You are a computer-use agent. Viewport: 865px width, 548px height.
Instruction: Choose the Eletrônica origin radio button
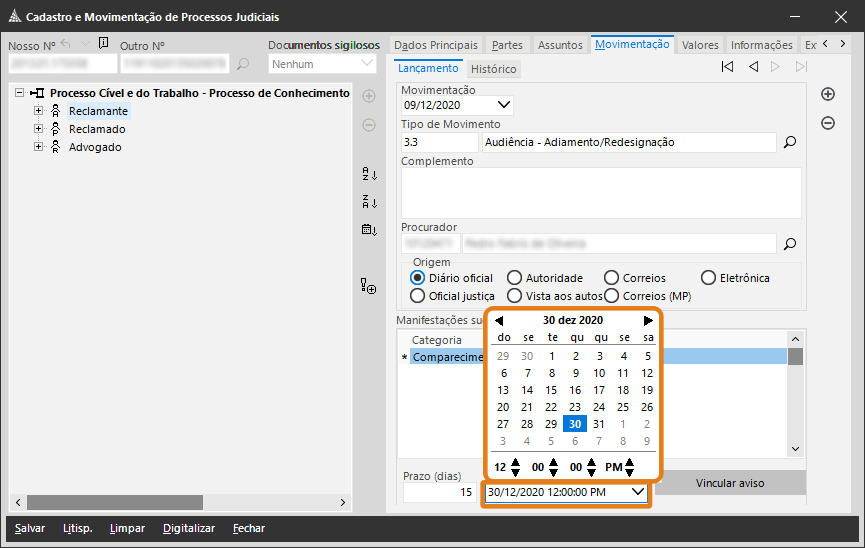click(x=709, y=278)
